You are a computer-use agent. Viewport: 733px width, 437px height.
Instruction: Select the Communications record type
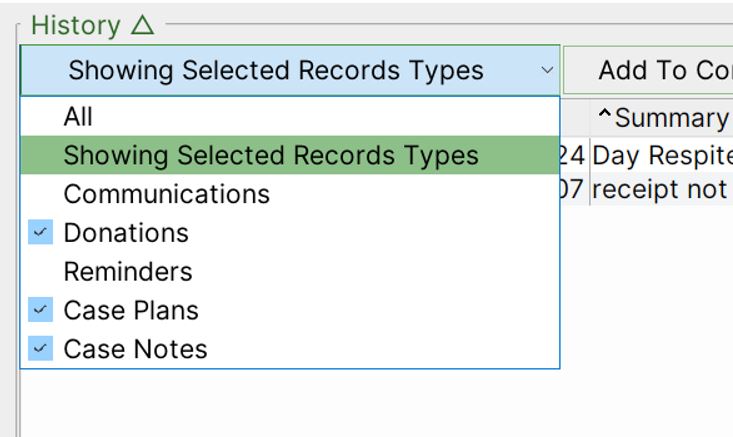[x=290, y=194]
